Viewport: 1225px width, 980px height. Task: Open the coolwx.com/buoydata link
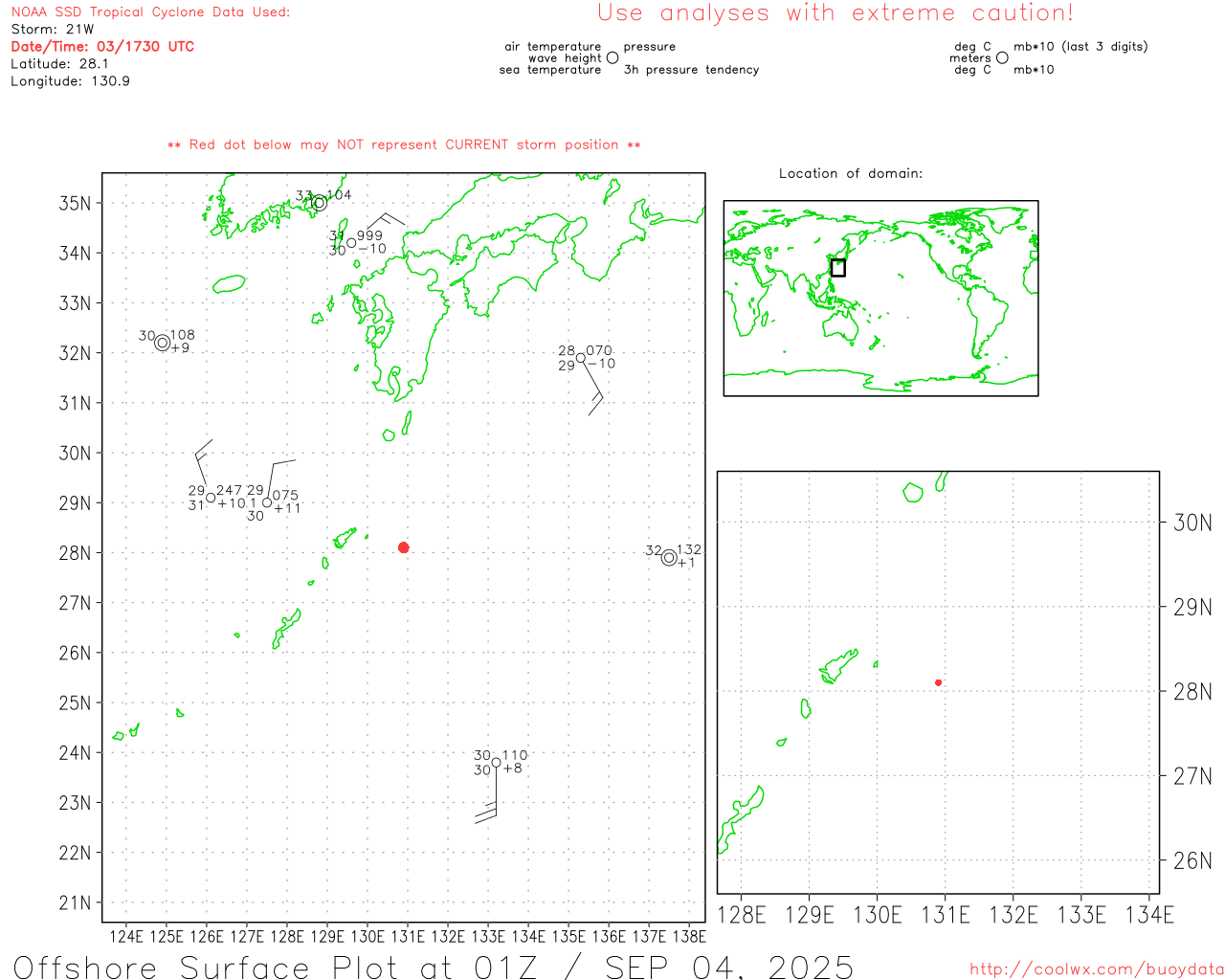(1097, 969)
